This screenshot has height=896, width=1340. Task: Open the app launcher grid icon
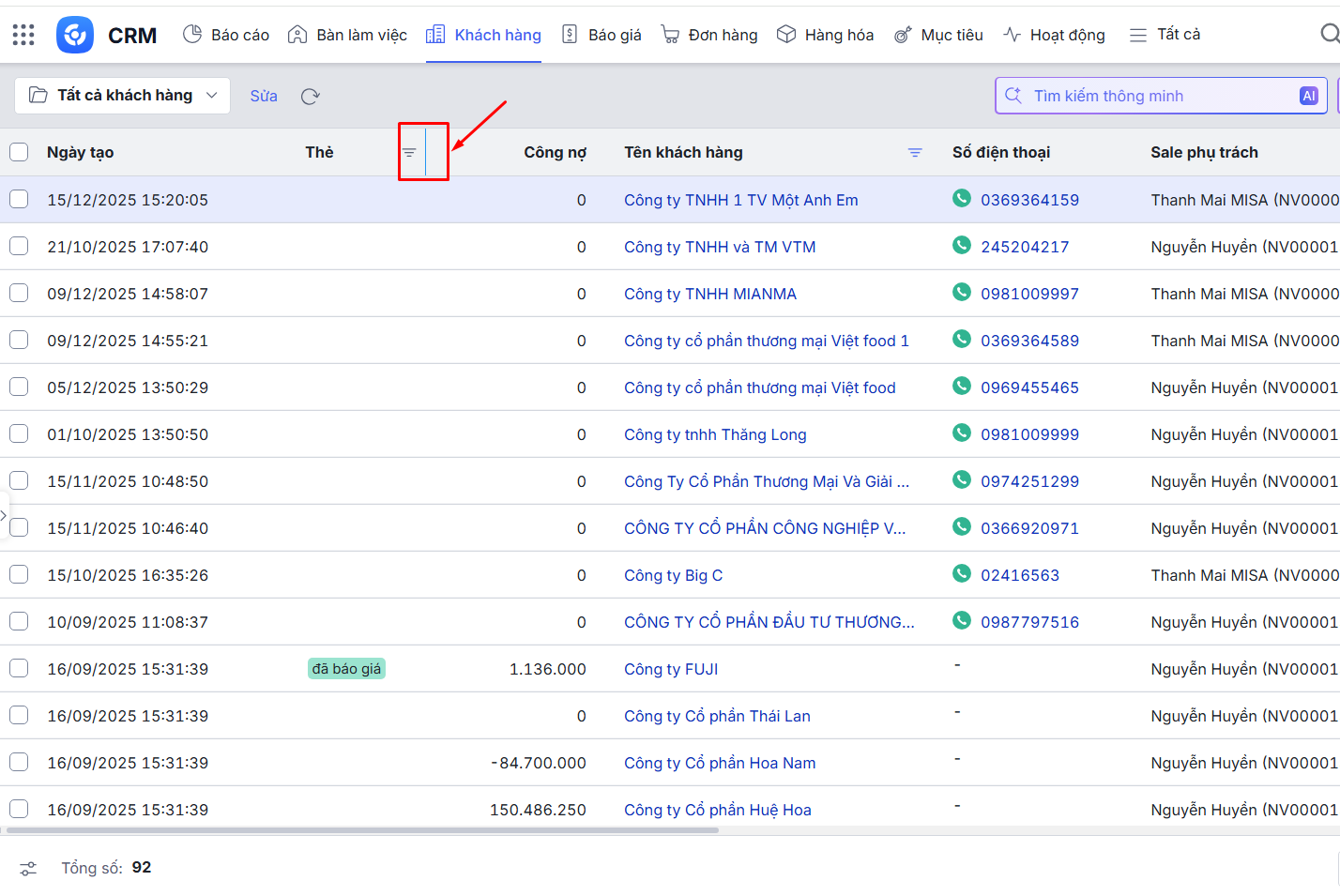[x=23, y=35]
